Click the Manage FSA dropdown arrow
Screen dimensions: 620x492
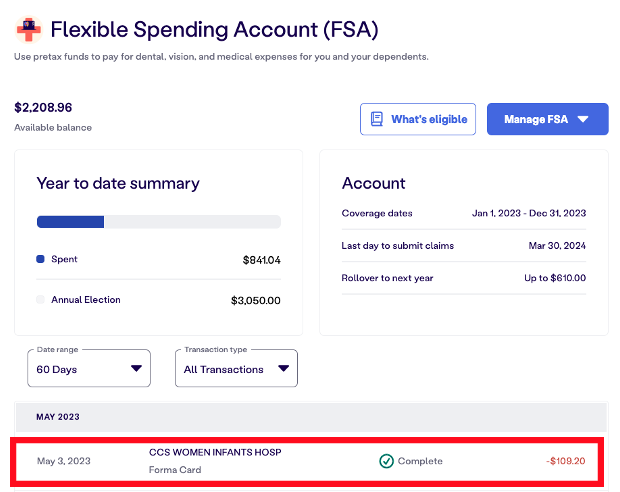tap(584, 120)
